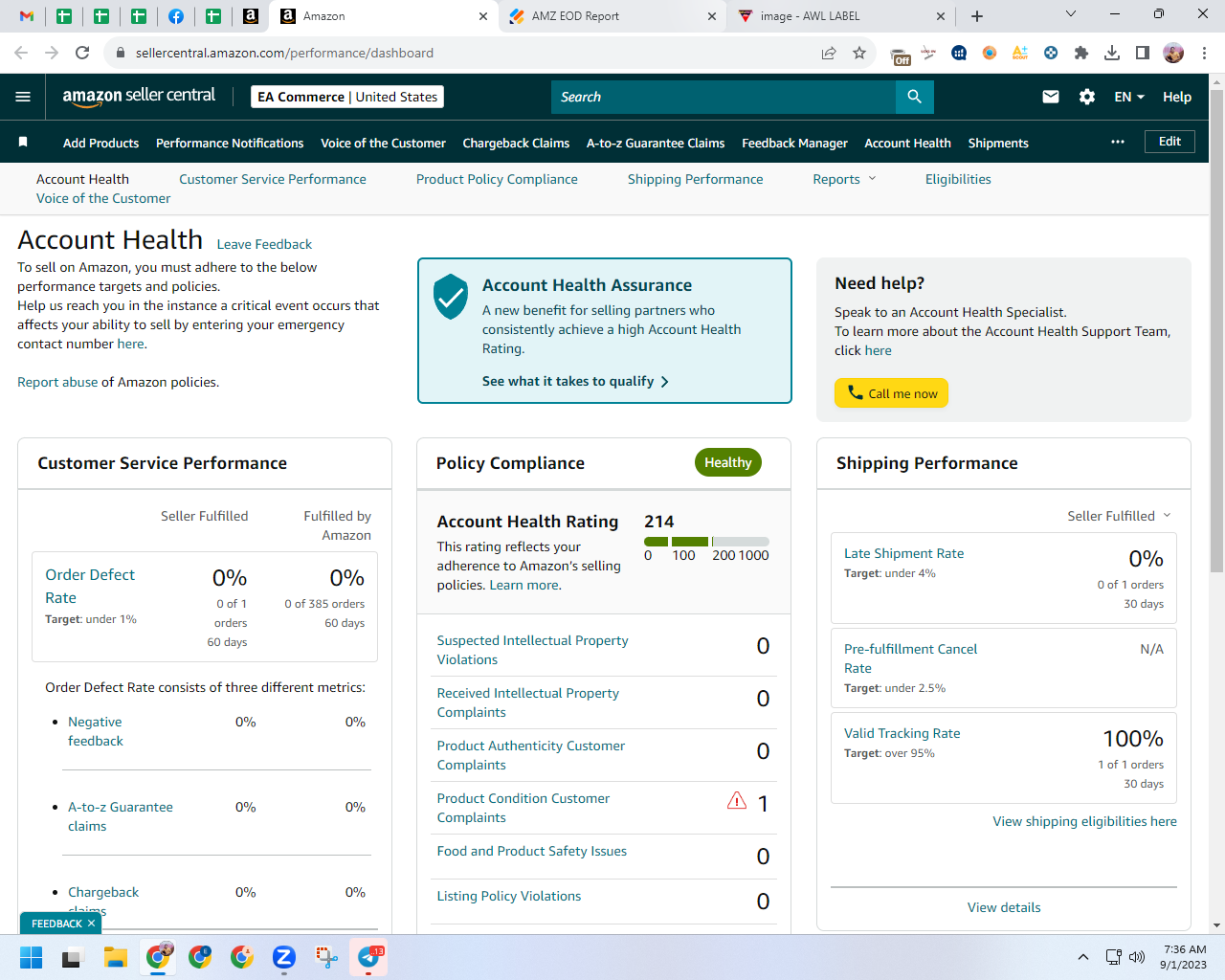Open the Valid Tracking Rate link

tap(902, 733)
